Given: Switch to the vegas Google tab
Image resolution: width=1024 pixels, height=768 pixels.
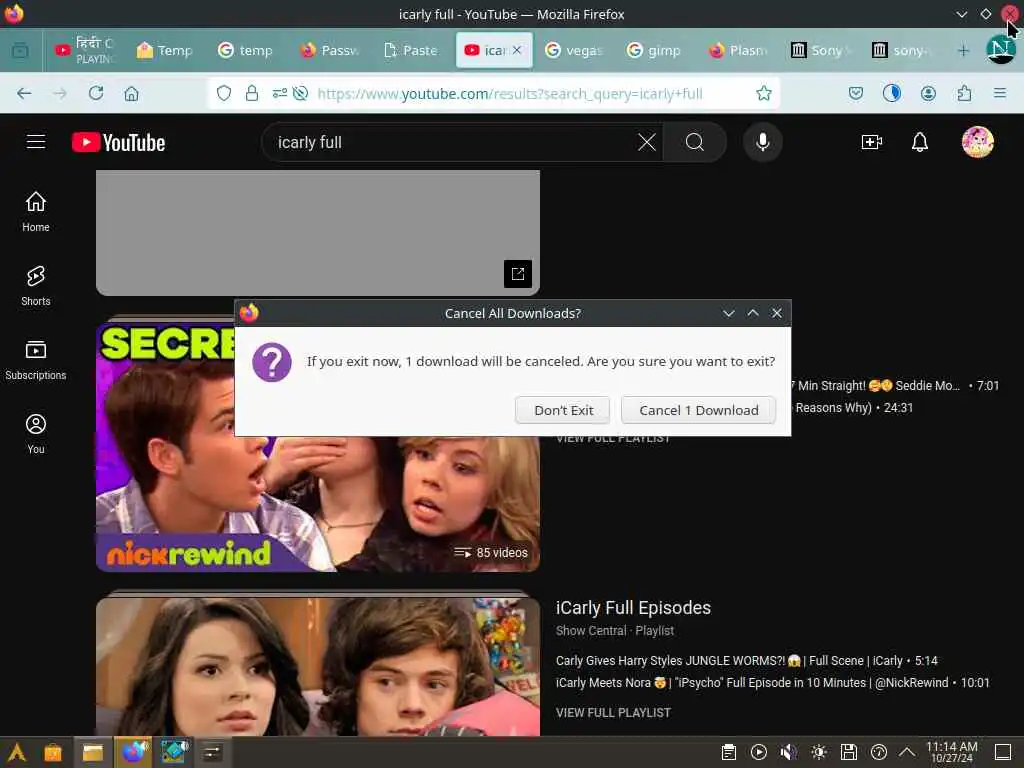Looking at the screenshot, I should click(x=575, y=50).
